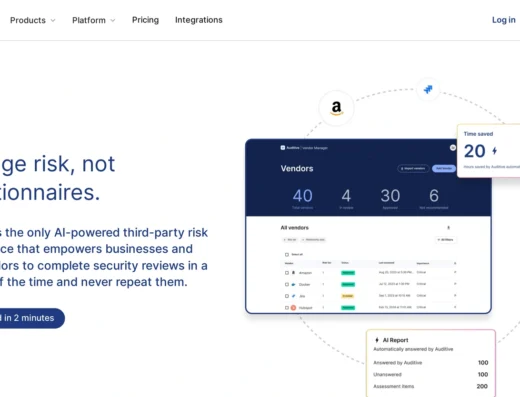Open the All filters dropdown
Image resolution: width=520 pixels, height=397 pixels.
(x=446, y=240)
